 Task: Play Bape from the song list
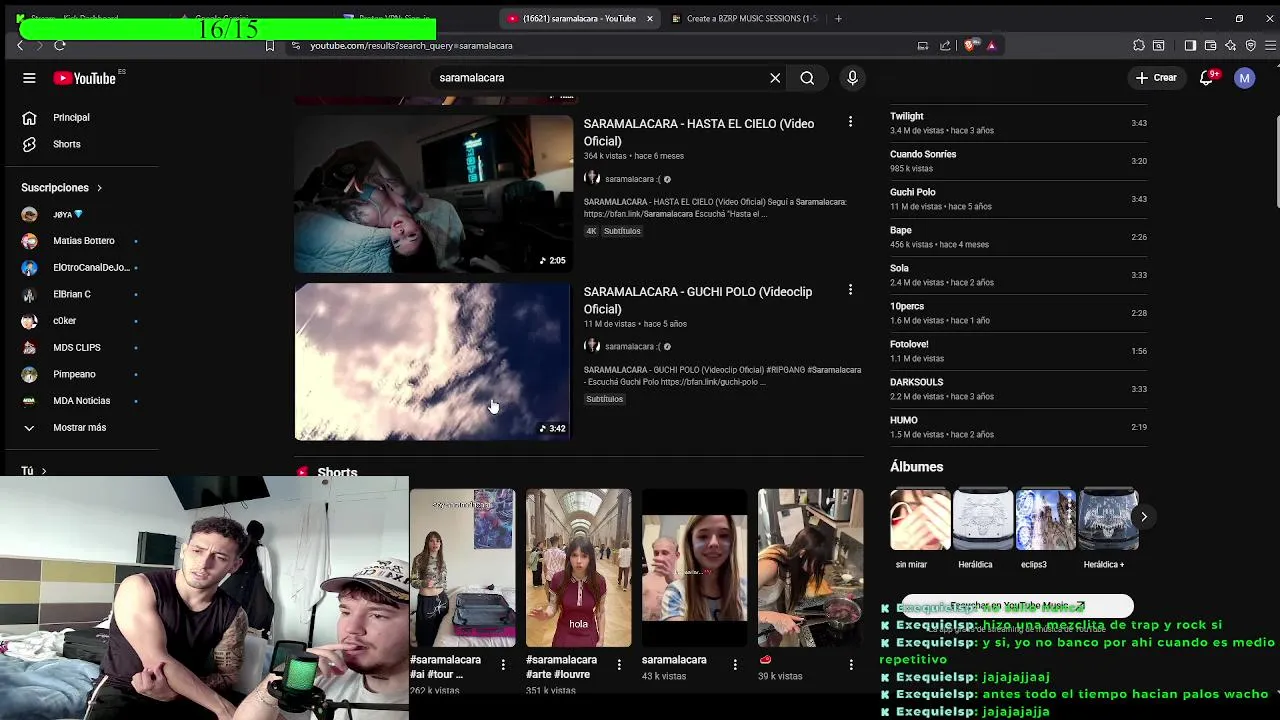tap(1018, 237)
